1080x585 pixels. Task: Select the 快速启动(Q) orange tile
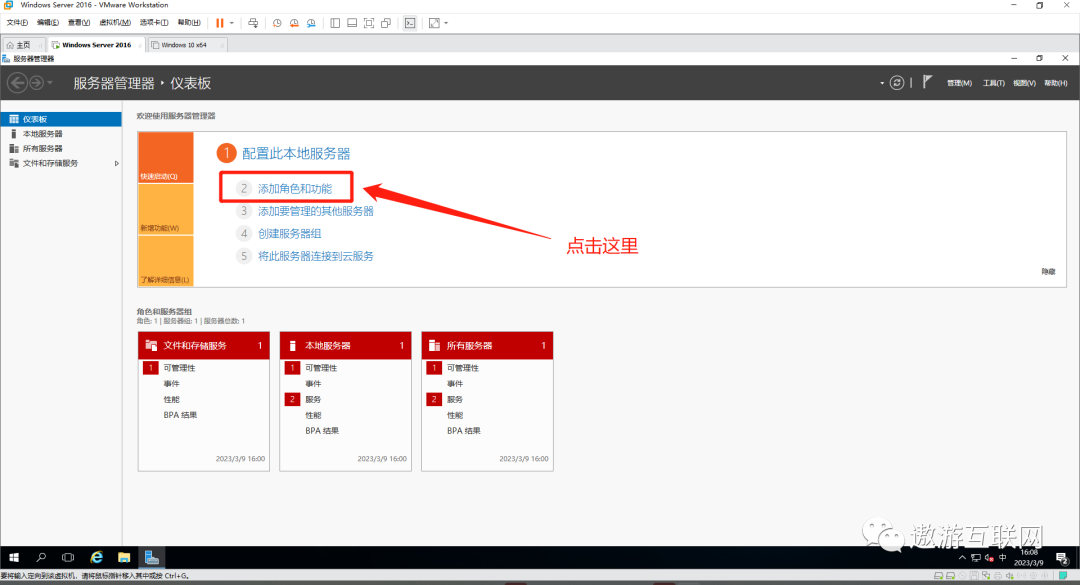[x=166, y=157]
